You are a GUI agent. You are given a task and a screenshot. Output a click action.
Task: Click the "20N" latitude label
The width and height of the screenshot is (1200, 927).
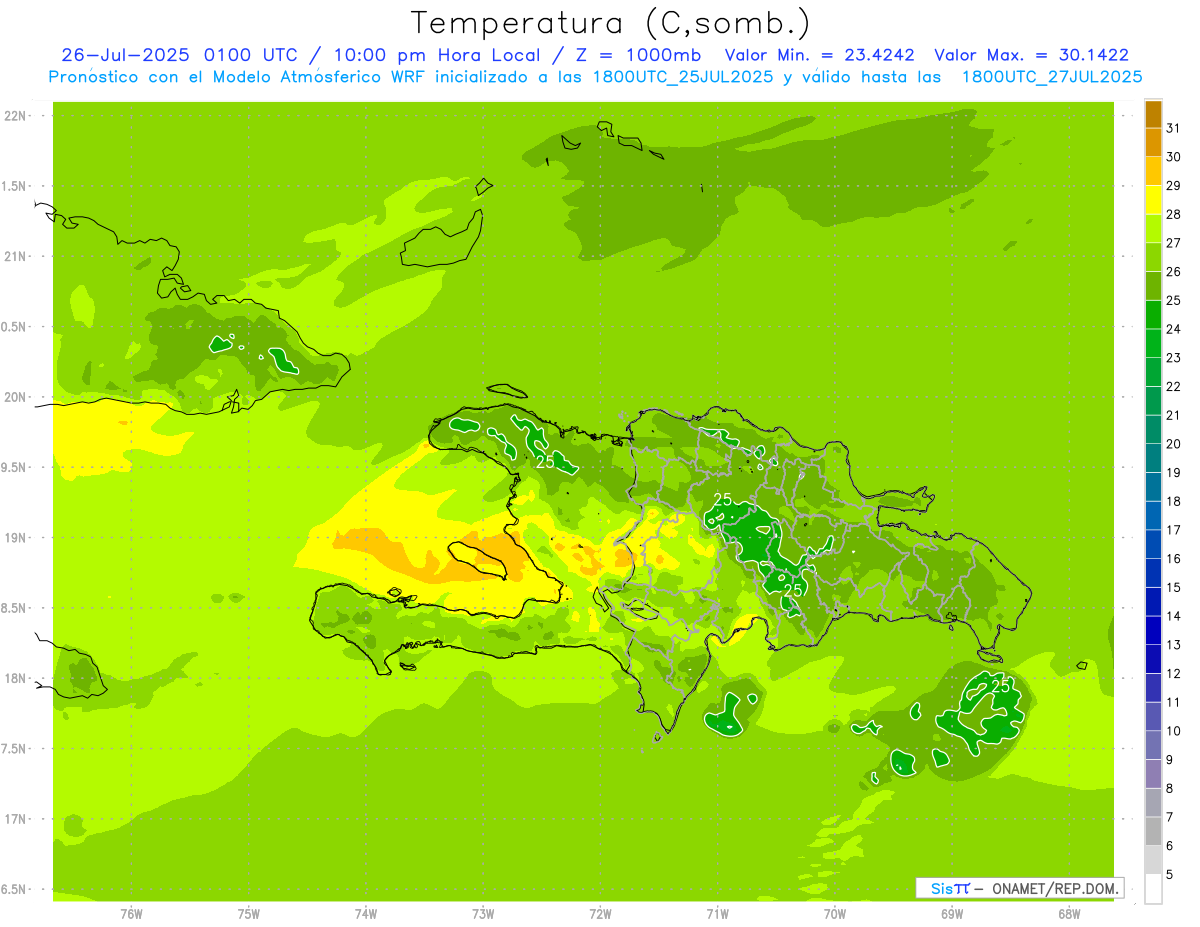[15, 397]
